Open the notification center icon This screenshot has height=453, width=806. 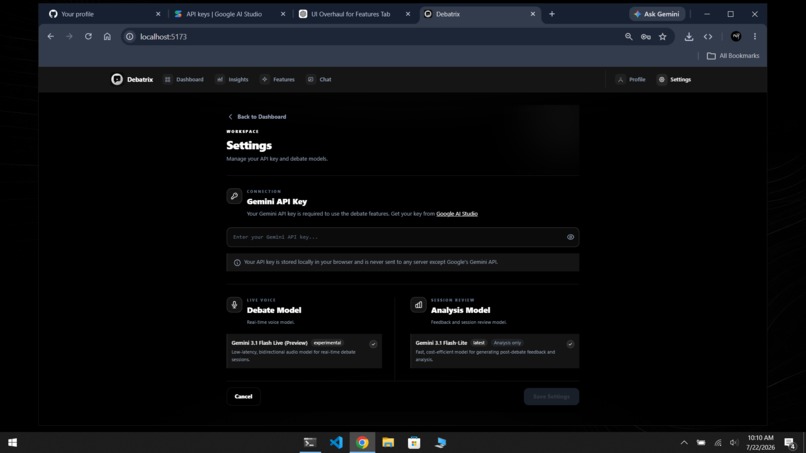click(790, 443)
